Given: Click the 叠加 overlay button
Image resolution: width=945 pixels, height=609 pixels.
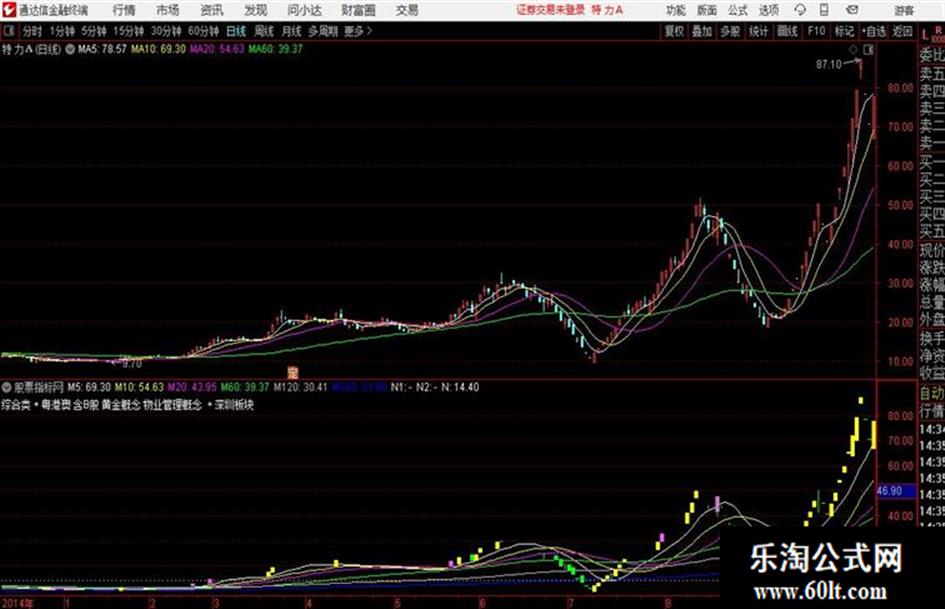Looking at the screenshot, I should [702, 31].
